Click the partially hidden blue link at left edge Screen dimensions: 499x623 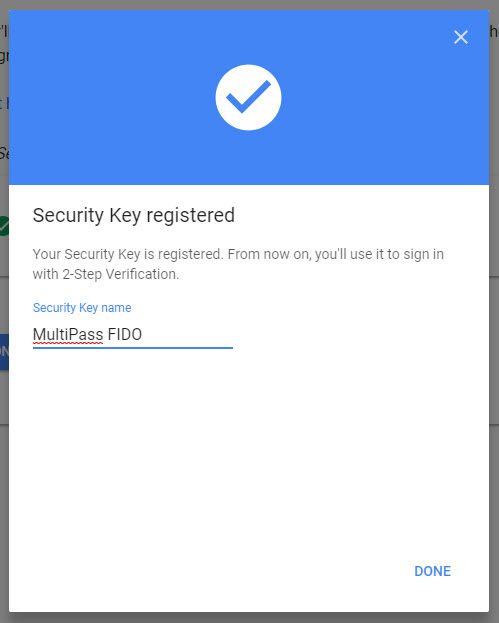[x=4, y=104]
